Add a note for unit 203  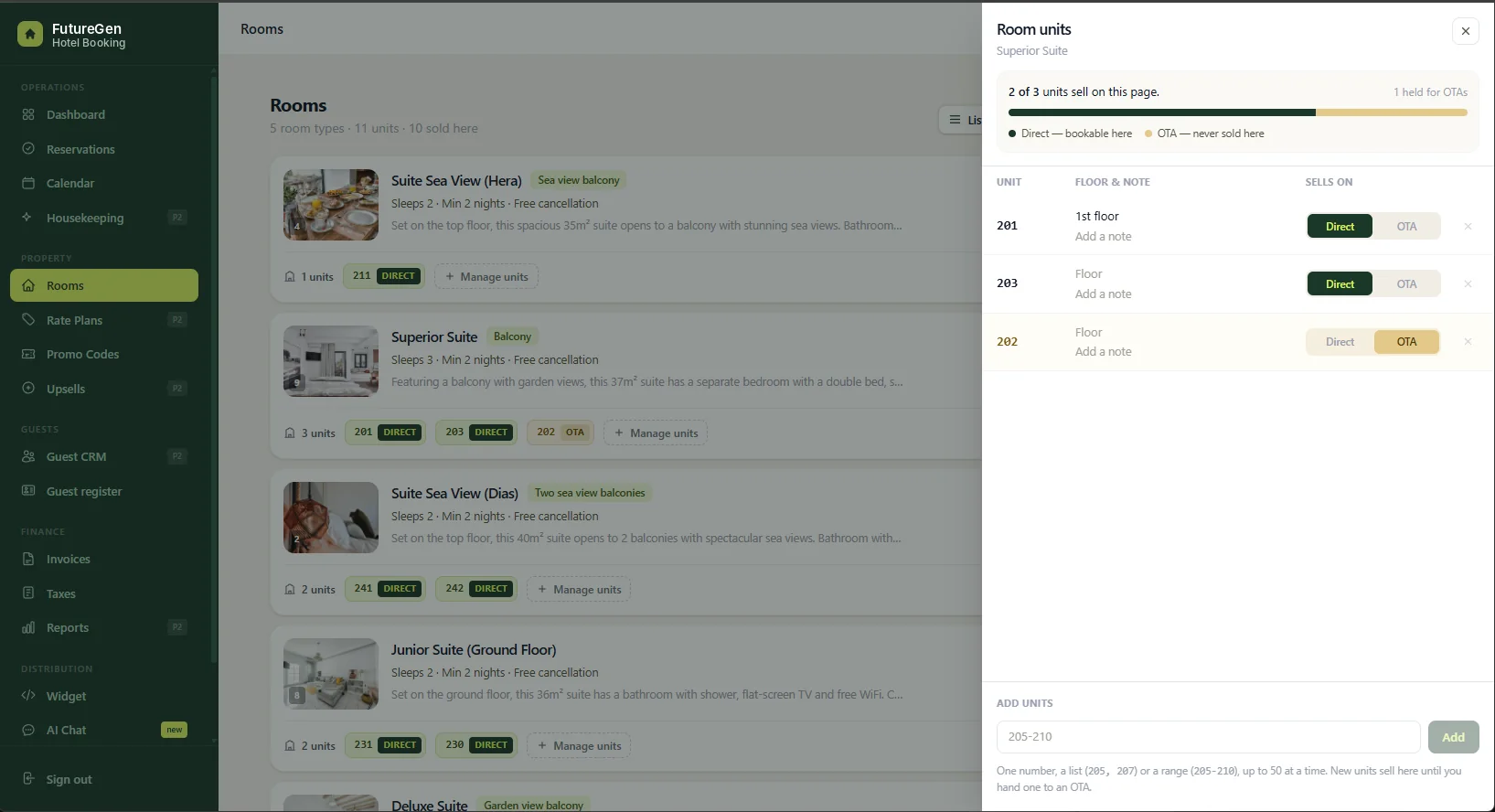tap(1104, 294)
